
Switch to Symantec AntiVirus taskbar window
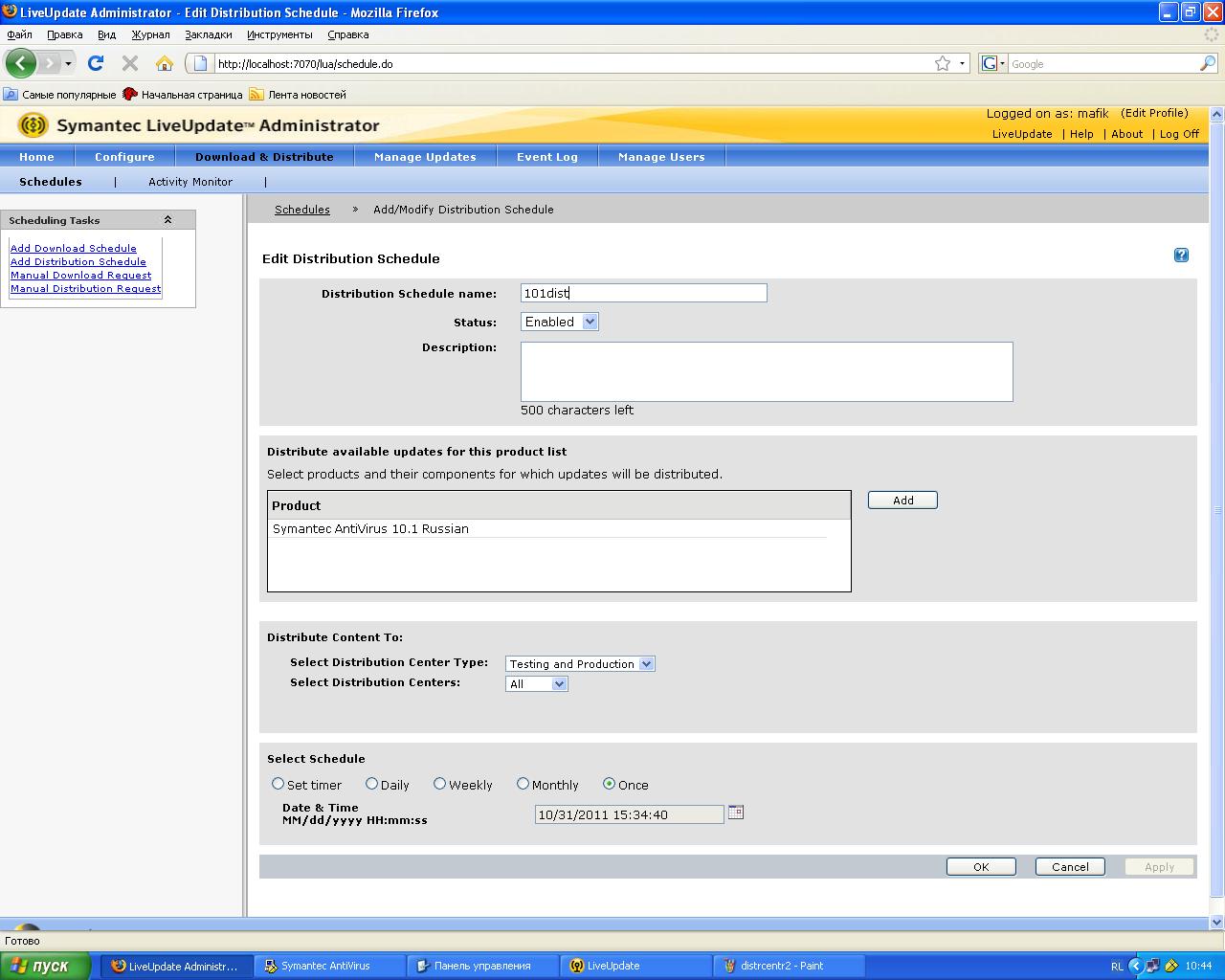[330, 966]
